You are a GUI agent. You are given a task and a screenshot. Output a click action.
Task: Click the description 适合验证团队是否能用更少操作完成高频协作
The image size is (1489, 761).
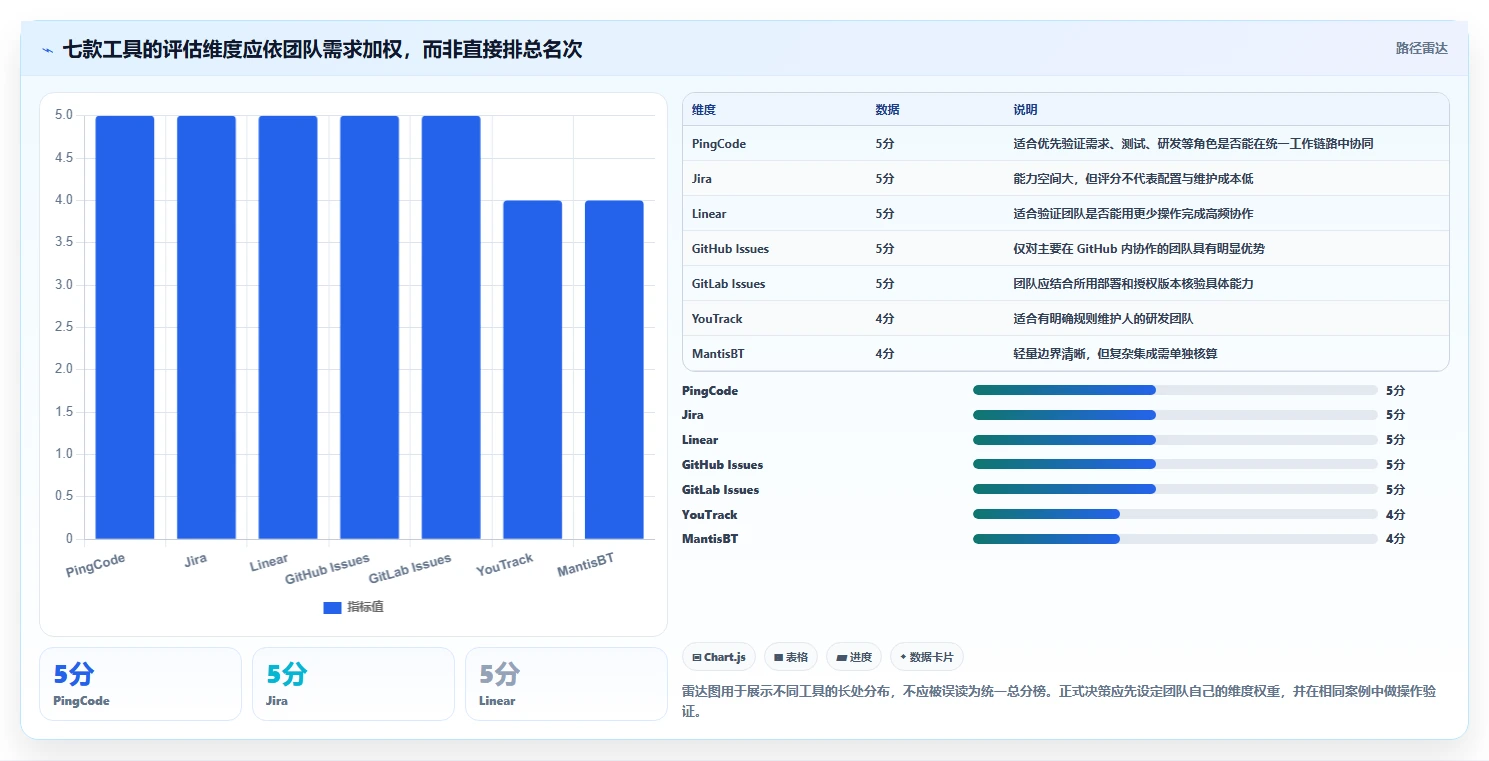(1133, 214)
